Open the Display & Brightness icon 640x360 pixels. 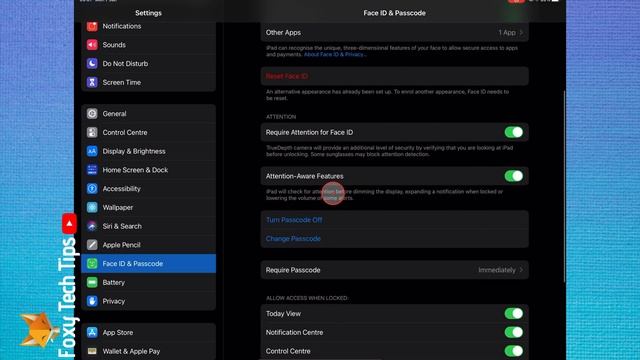point(92,151)
